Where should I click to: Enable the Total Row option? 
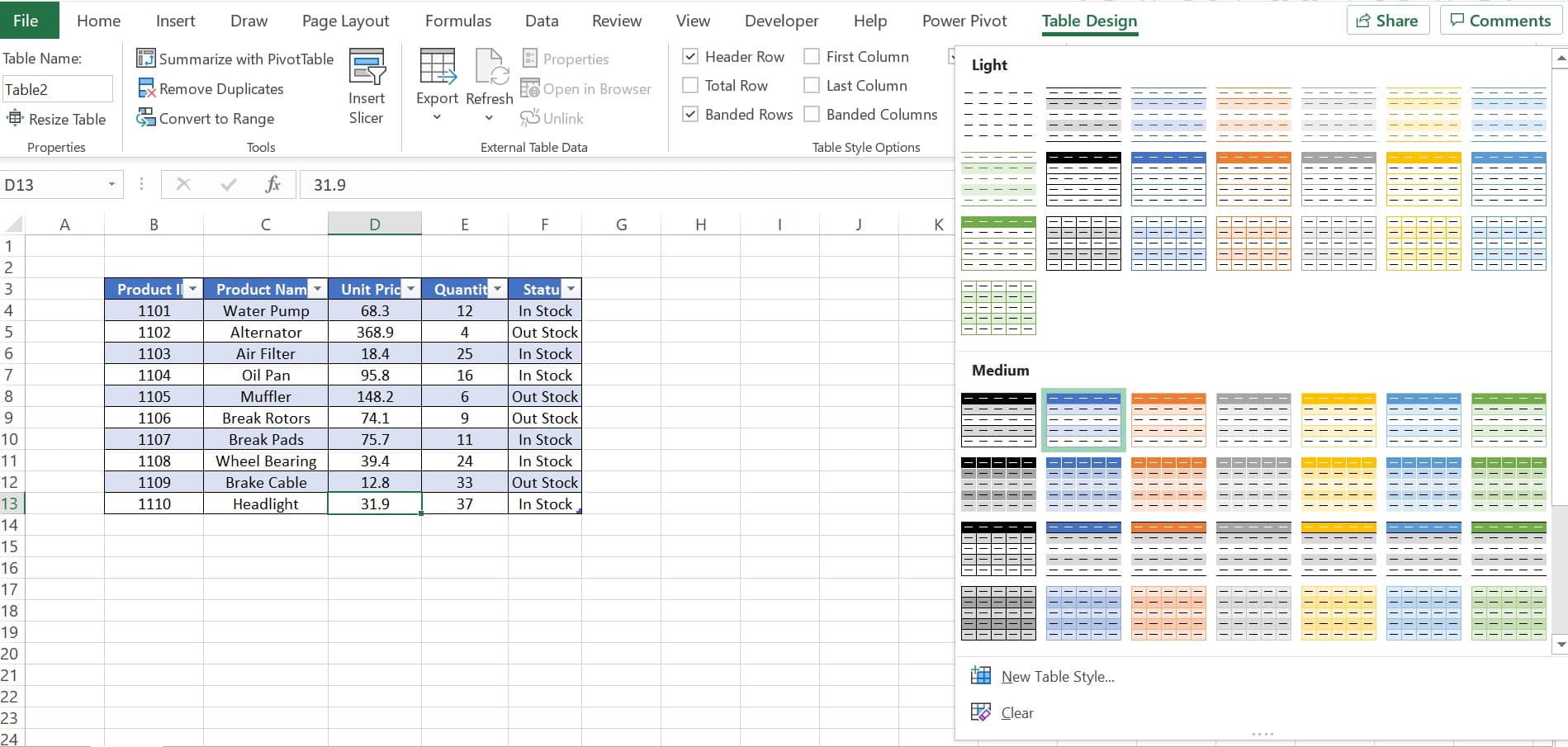(690, 85)
